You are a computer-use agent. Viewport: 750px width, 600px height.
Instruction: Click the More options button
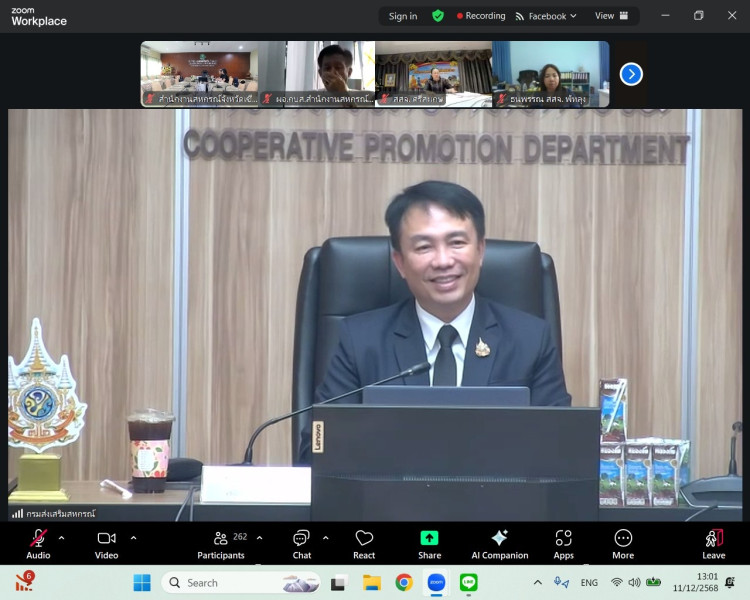pyautogui.click(x=623, y=543)
